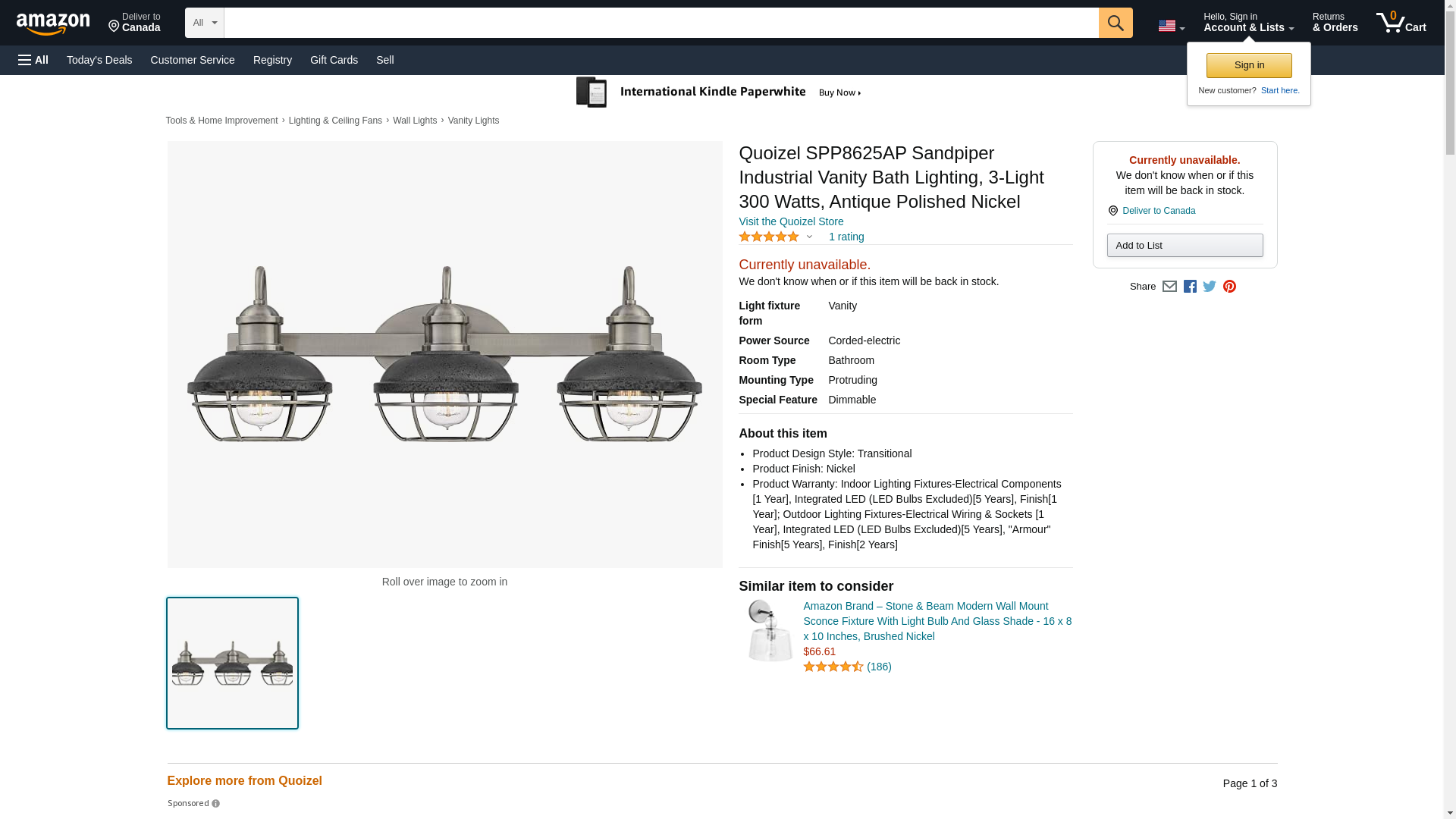The width and height of the screenshot is (1456, 819).
Task: Click the sponsored info icon
Action: tap(216, 804)
